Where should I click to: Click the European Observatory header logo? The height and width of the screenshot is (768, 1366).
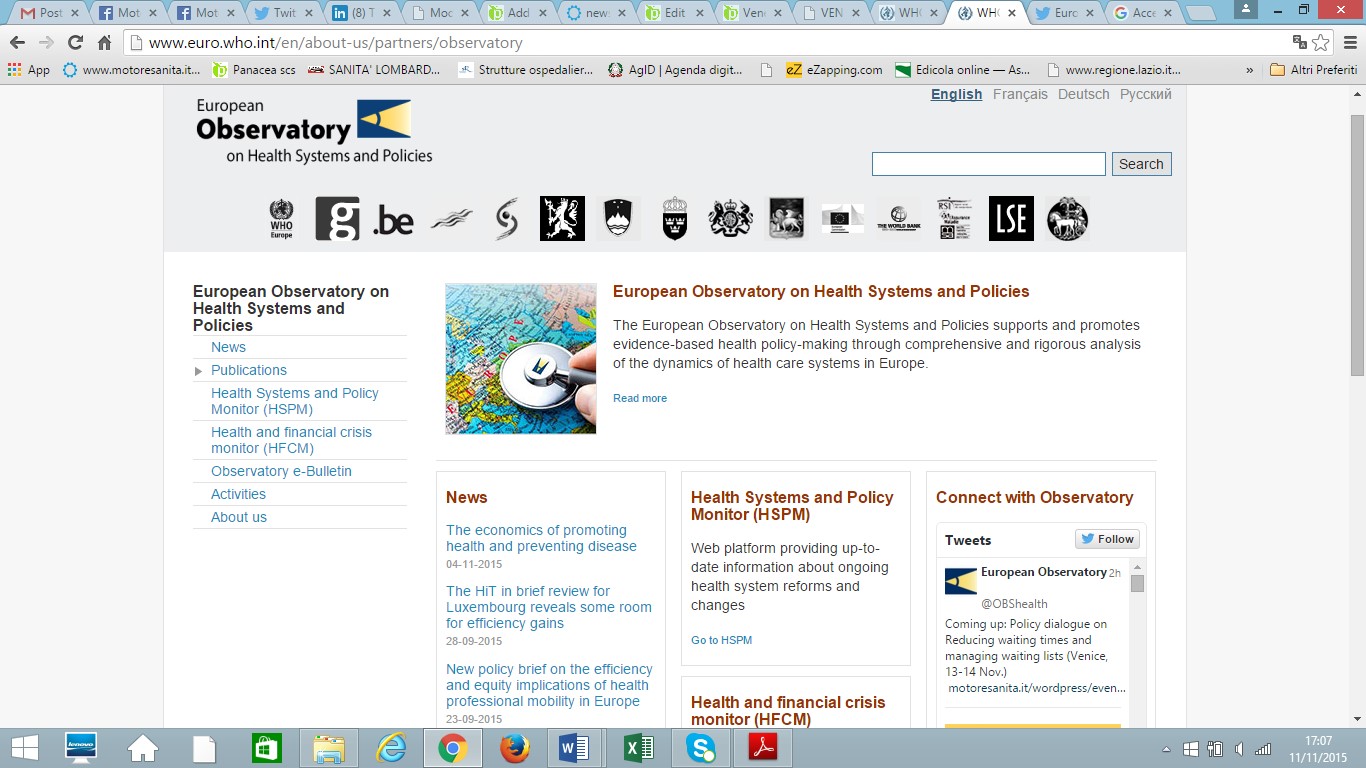pos(314,131)
